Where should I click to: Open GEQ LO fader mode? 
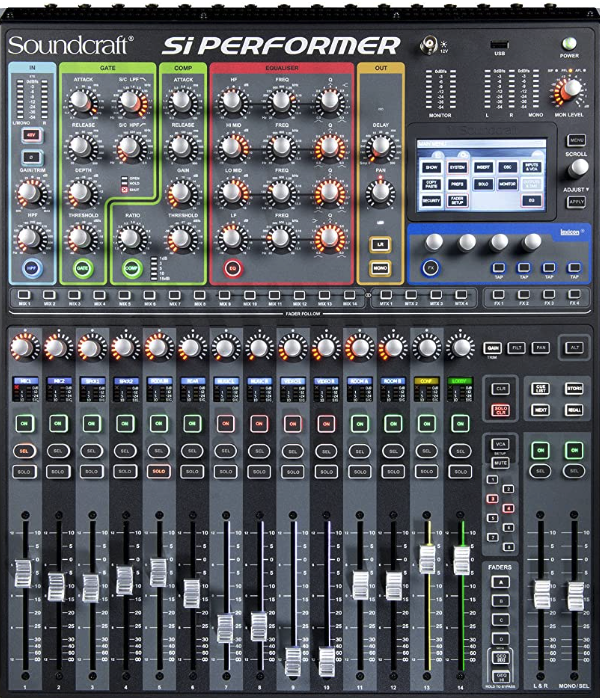point(501,658)
